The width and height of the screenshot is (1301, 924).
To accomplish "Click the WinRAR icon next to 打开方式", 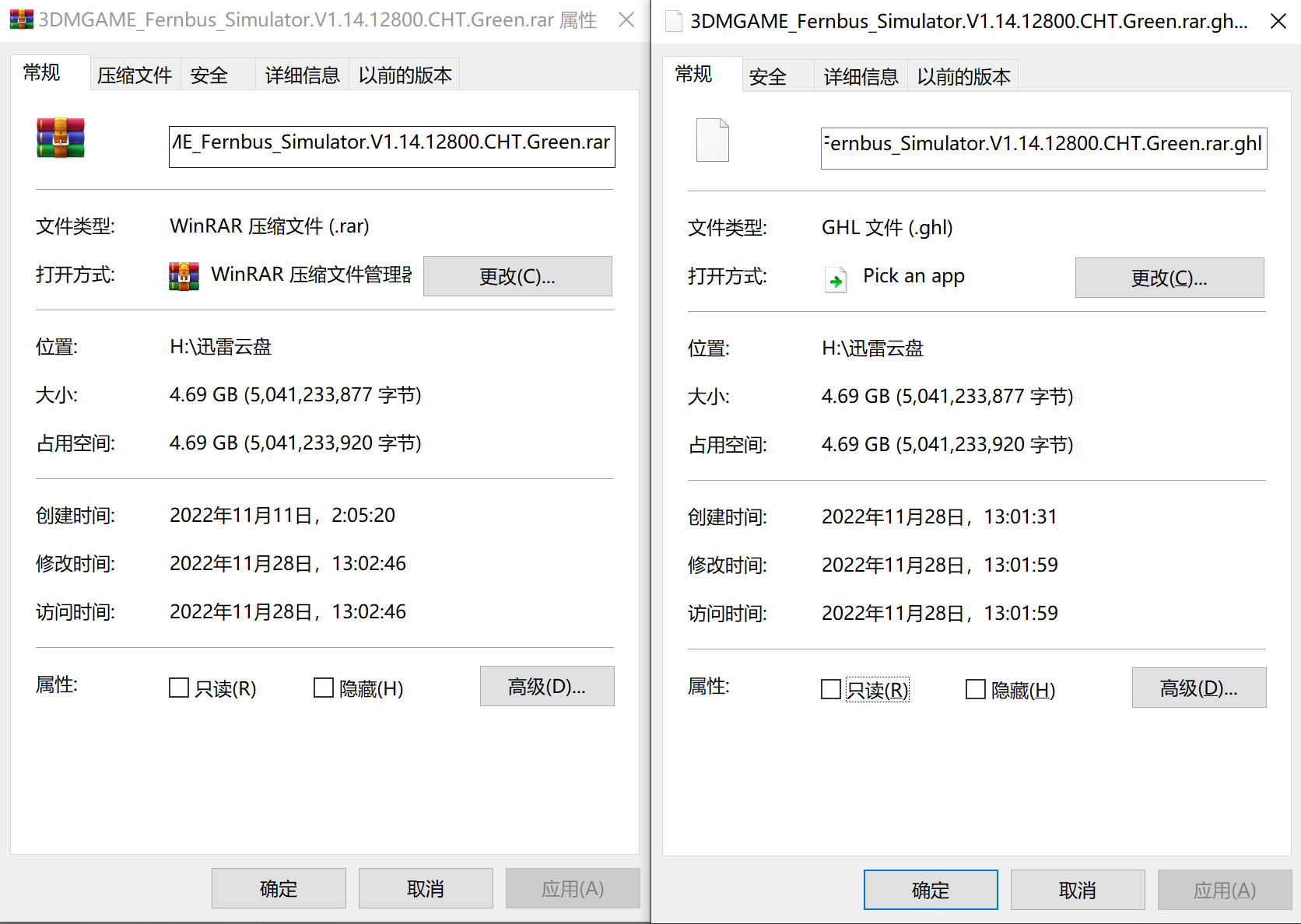I will tap(184, 276).
